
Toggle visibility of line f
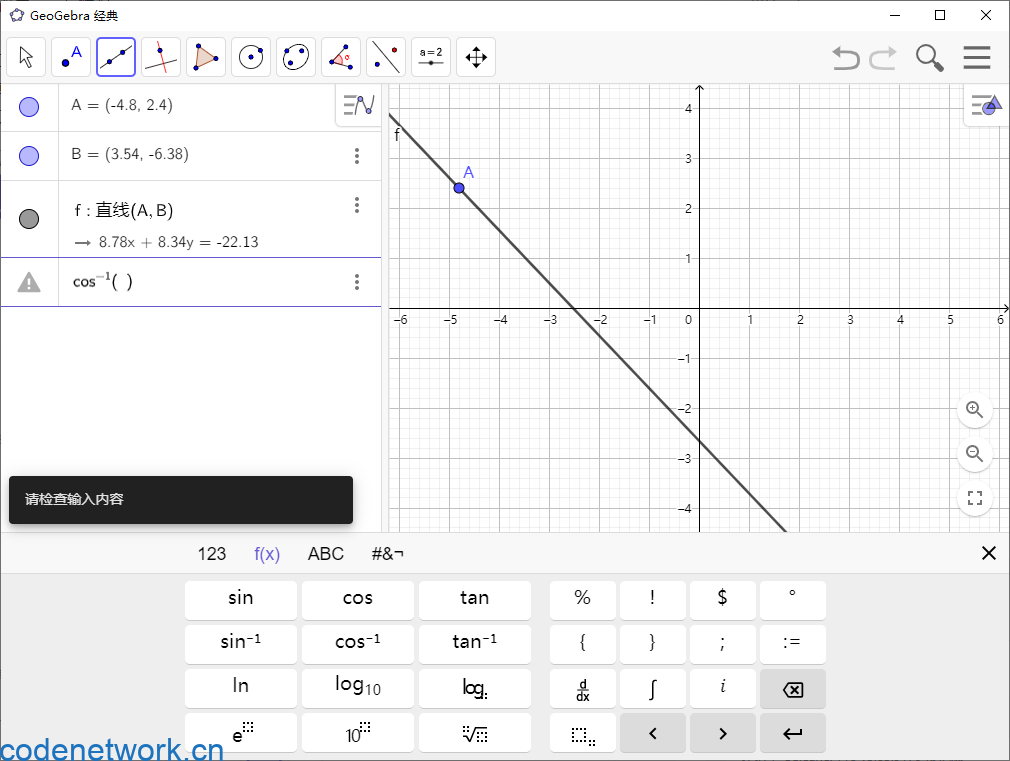coord(29,219)
